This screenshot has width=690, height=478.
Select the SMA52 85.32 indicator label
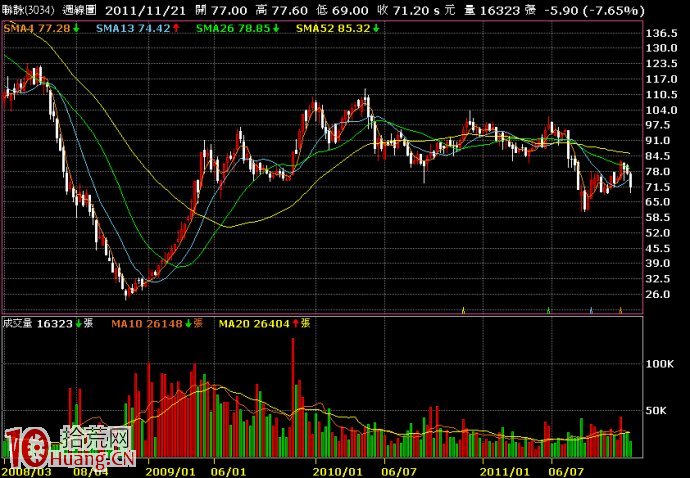[x=333, y=29]
